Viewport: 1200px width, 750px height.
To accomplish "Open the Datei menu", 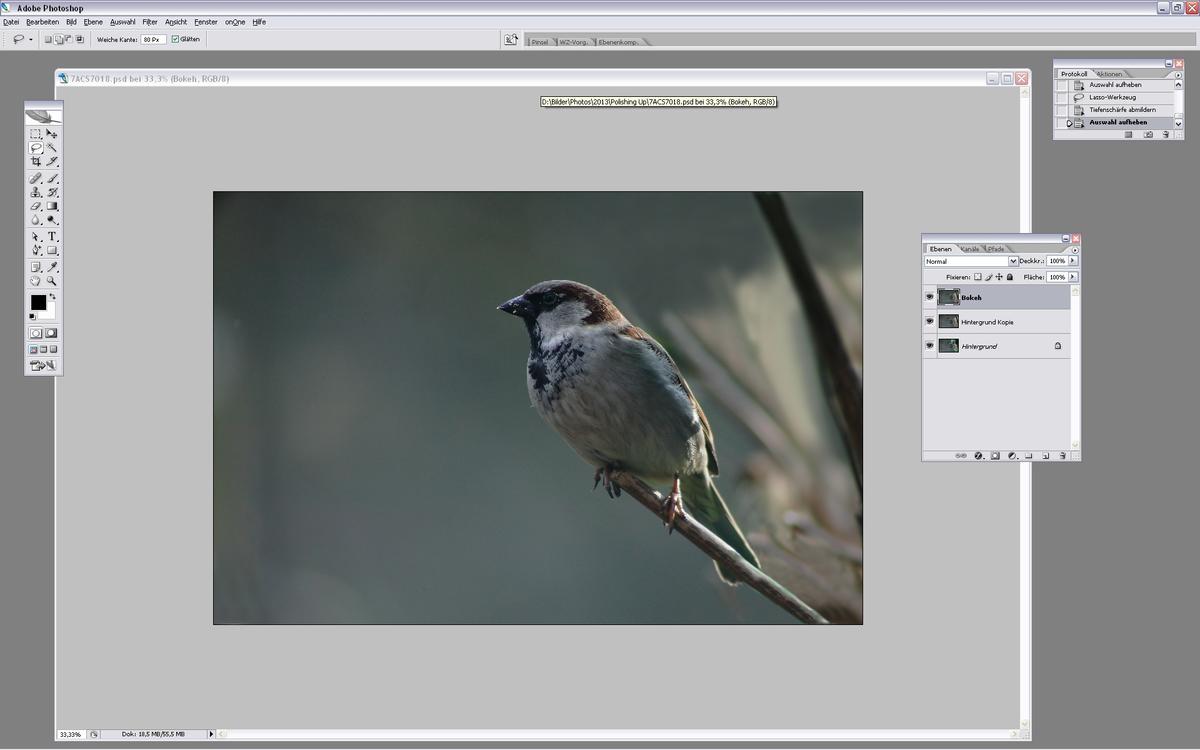I will pyautogui.click(x=11, y=22).
